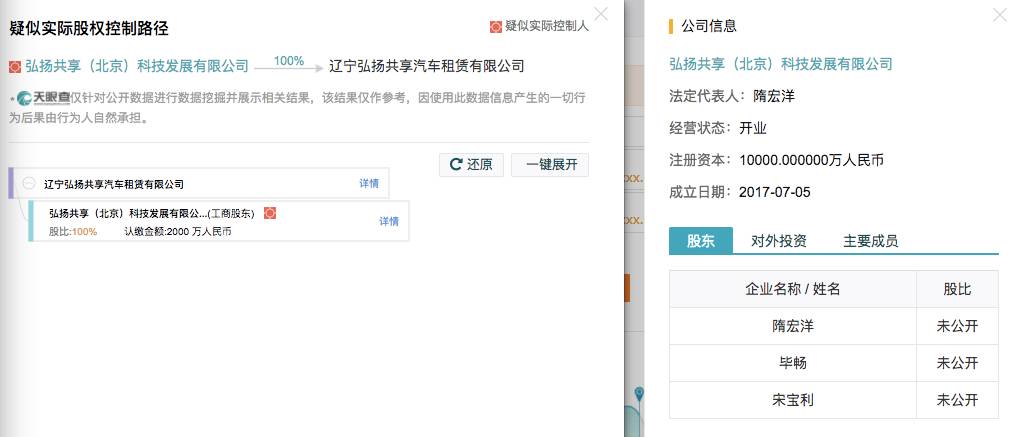Switch to the 对外投资 tab
This screenshot has height=437, width=1015.
[x=779, y=241]
